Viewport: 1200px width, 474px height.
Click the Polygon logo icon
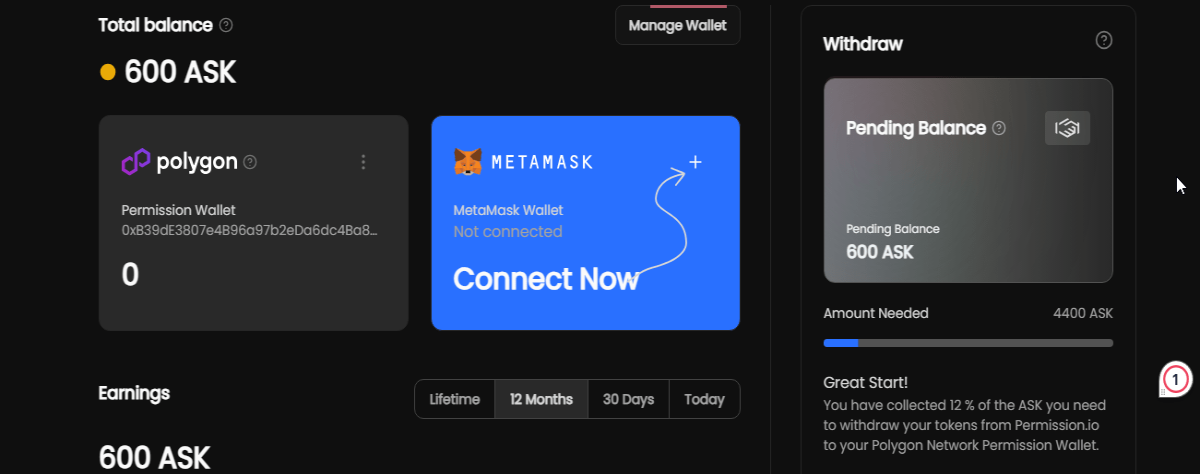[x=135, y=161]
